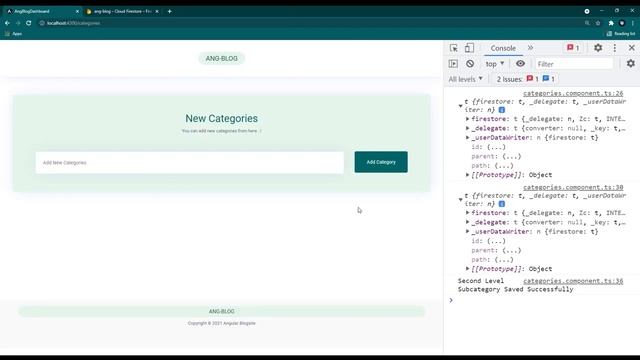Open Chrome three-dot menu
Screen dimensions: 640x360
pos(633,23)
